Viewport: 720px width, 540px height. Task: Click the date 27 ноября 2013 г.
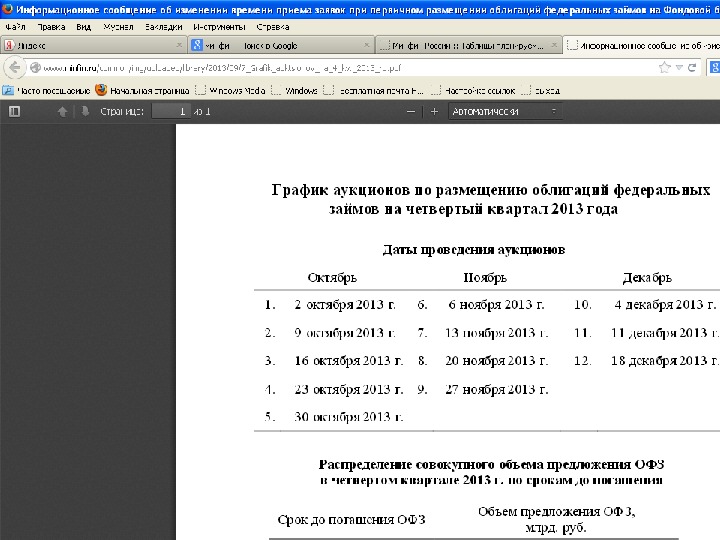click(x=496, y=389)
